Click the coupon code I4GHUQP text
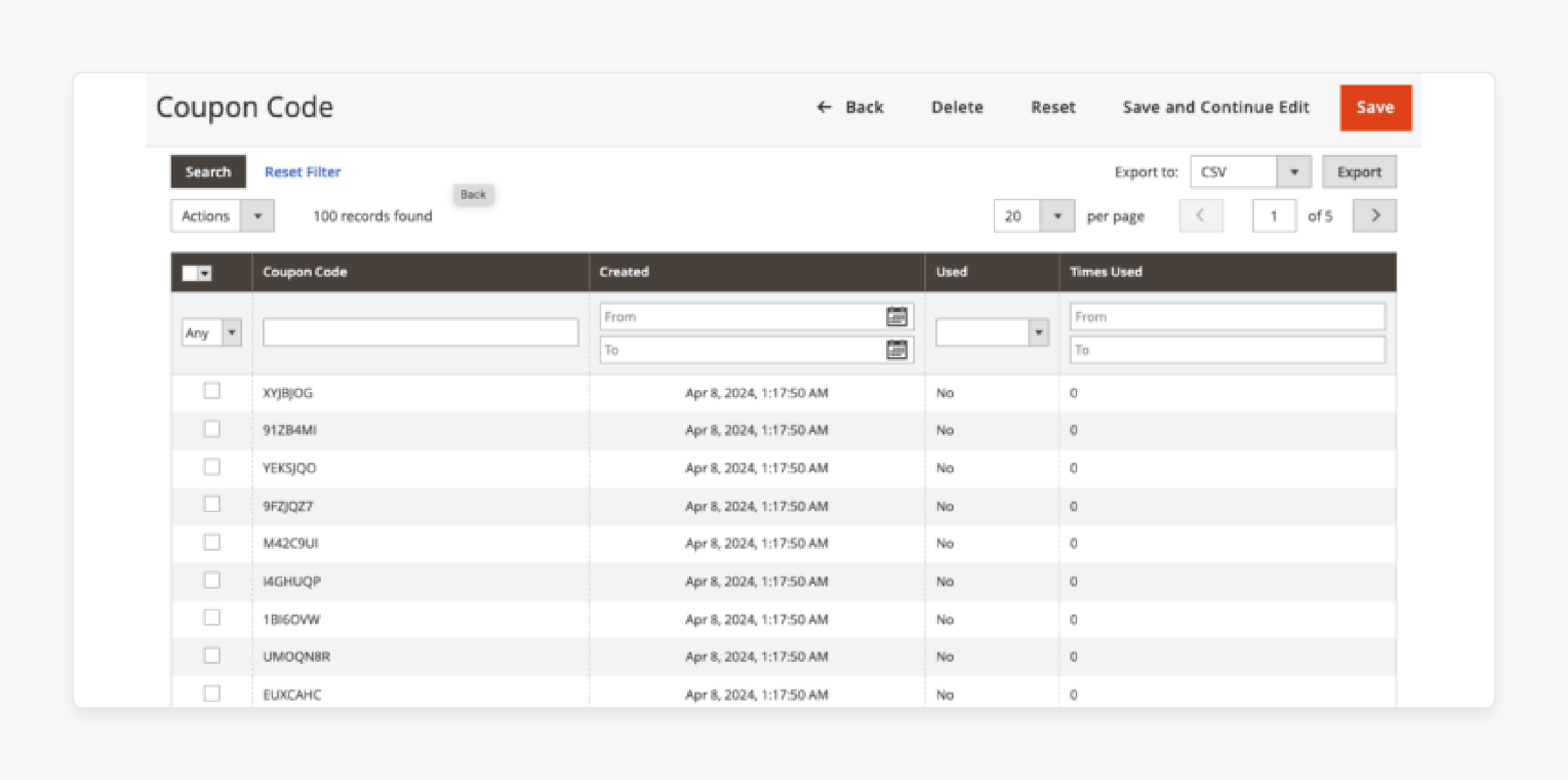The width and height of the screenshot is (1568, 780). click(292, 582)
